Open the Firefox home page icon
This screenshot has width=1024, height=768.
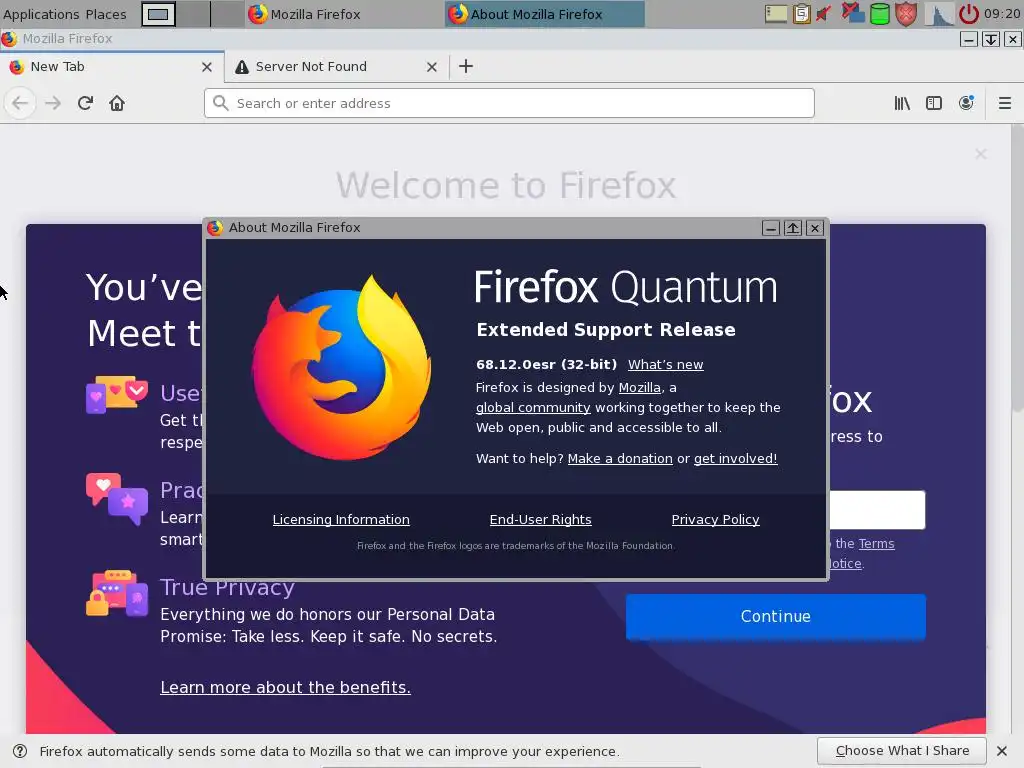pos(117,103)
